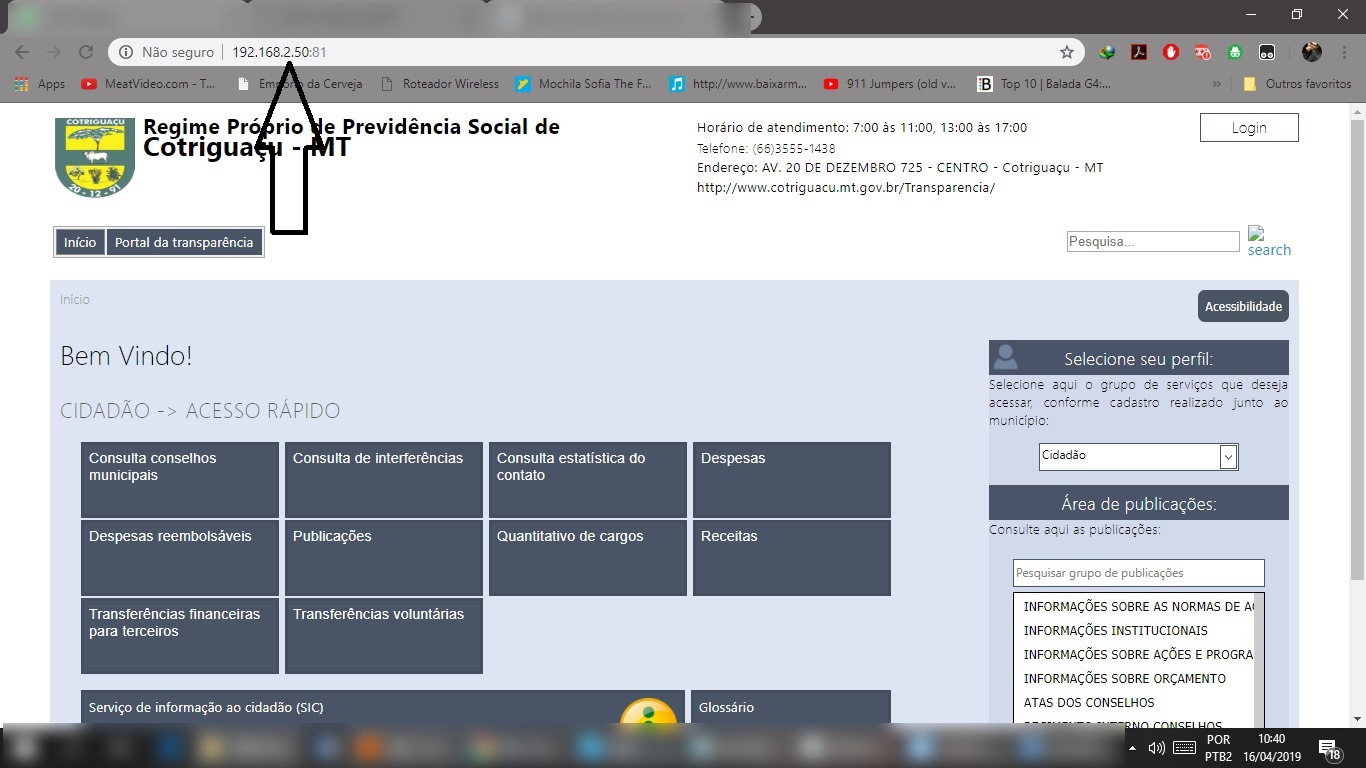Click the Login button
Image resolution: width=1366 pixels, height=768 pixels.
(x=1249, y=127)
